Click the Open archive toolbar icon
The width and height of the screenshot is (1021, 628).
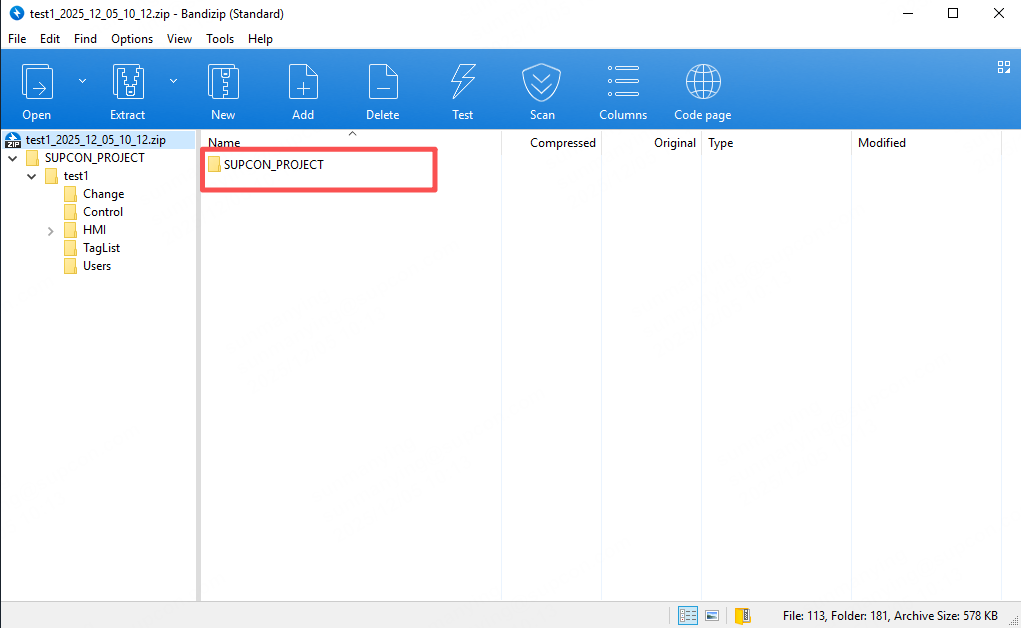[37, 82]
